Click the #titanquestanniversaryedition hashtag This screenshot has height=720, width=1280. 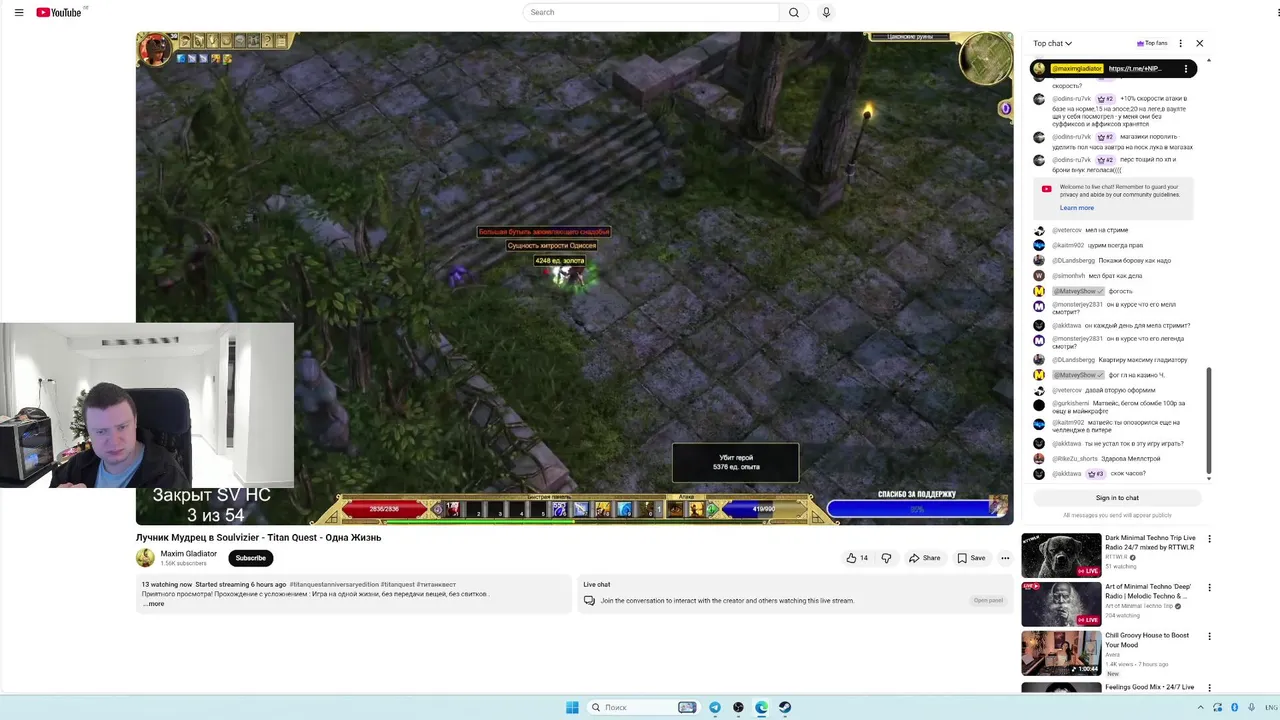(x=335, y=584)
